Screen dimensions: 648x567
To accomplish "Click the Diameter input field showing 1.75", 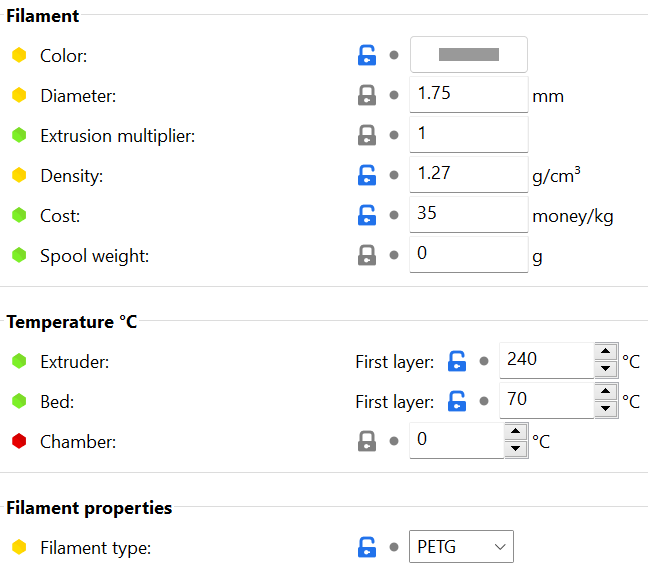I will click(469, 94).
